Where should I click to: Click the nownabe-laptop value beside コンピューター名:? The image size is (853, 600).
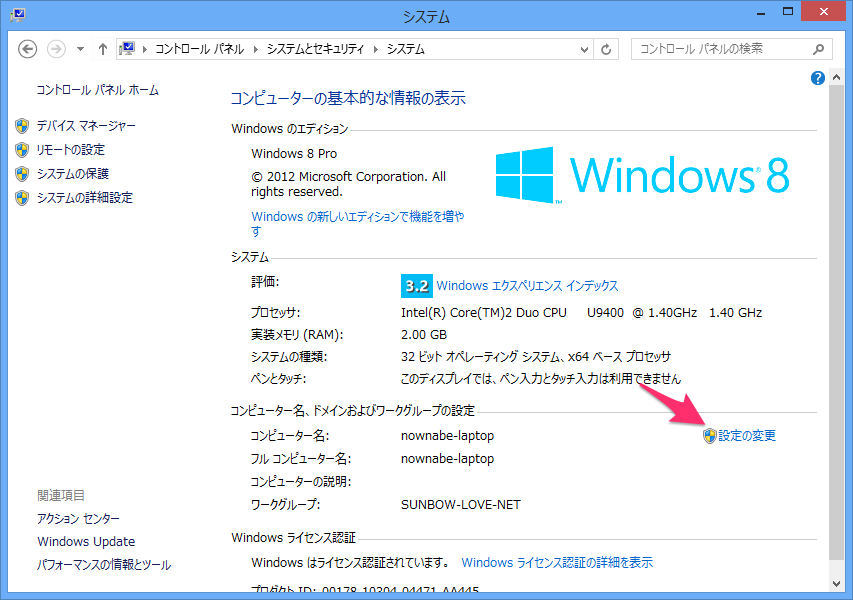[x=447, y=436]
